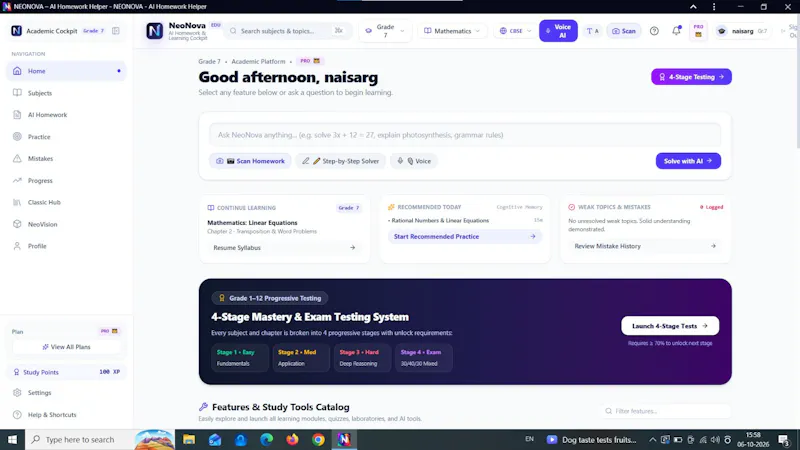Open Subjects in the sidebar
The image size is (800, 450).
[66, 93]
